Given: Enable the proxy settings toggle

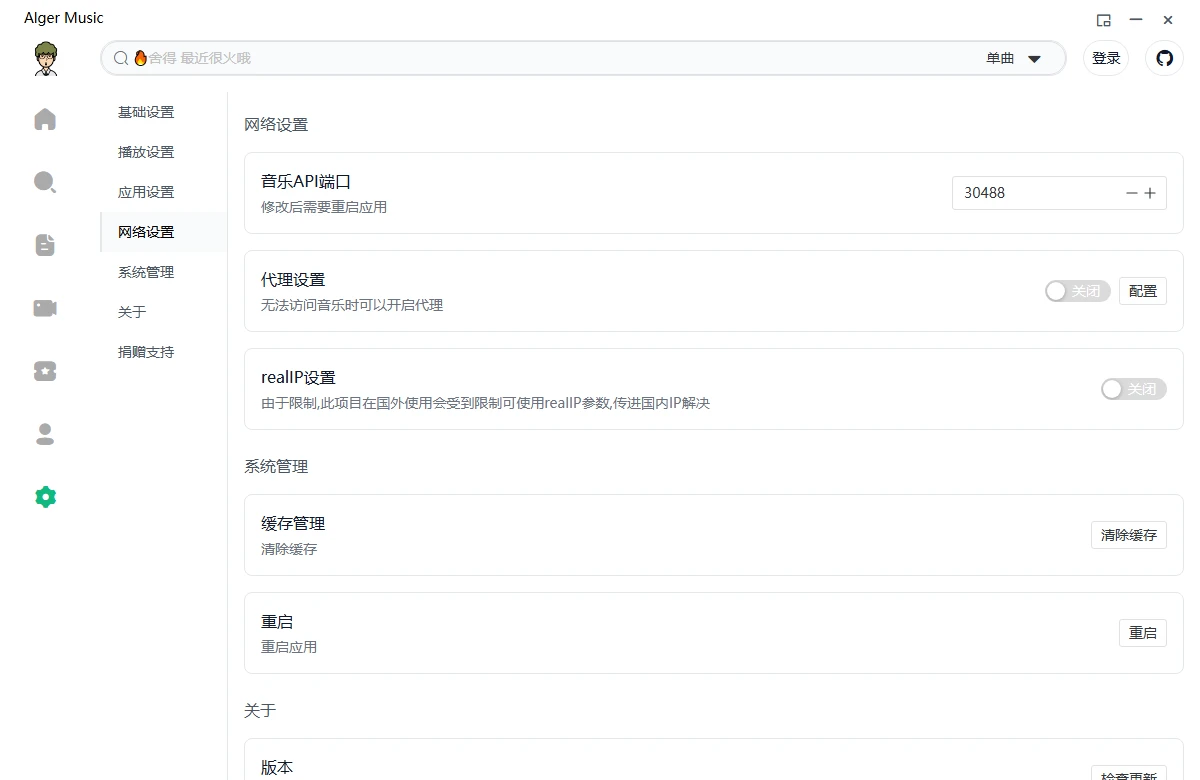Looking at the screenshot, I should [1077, 291].
